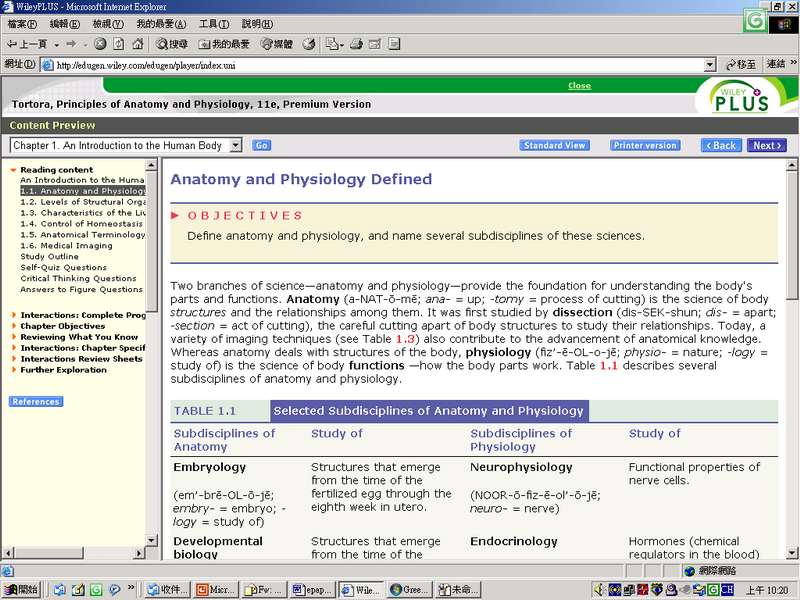Open the Chapter 1 selection dropdown
Screen dimensions: 800x600
[x=126, y=145]
